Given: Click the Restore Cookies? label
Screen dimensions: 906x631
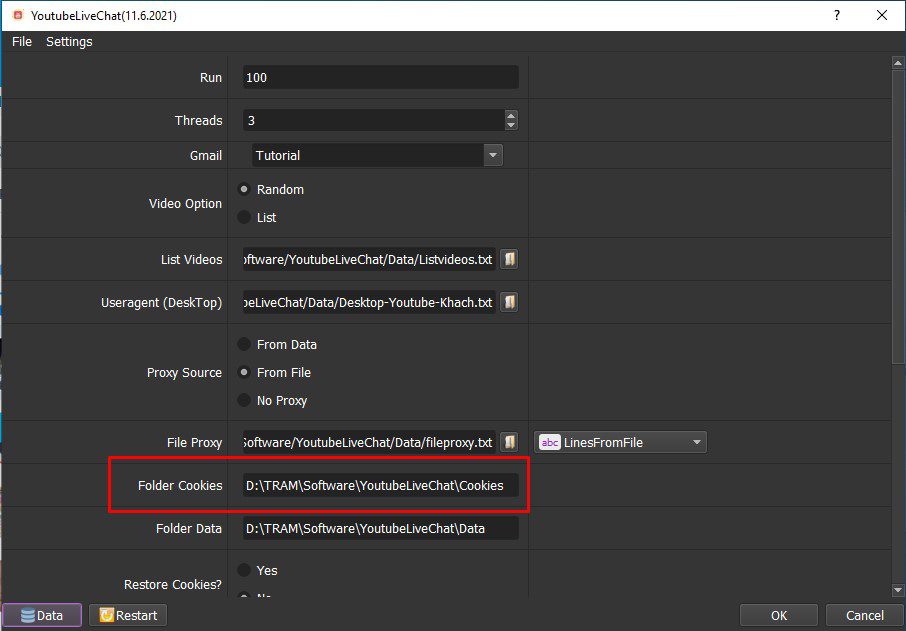Looking at the screenshot, I should click(173, 585).
